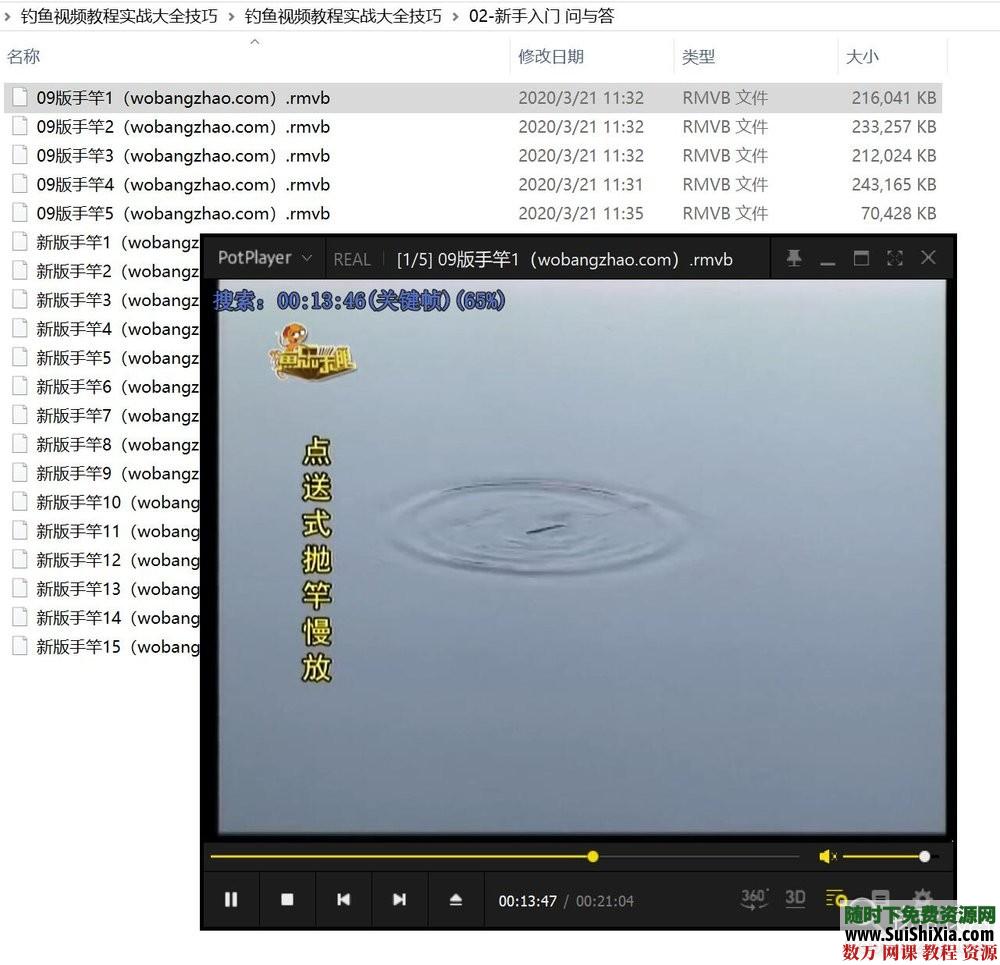Toggle fullscreen from the title bar
This screenshot has height=965, width=1000.
tap(895, 258)
